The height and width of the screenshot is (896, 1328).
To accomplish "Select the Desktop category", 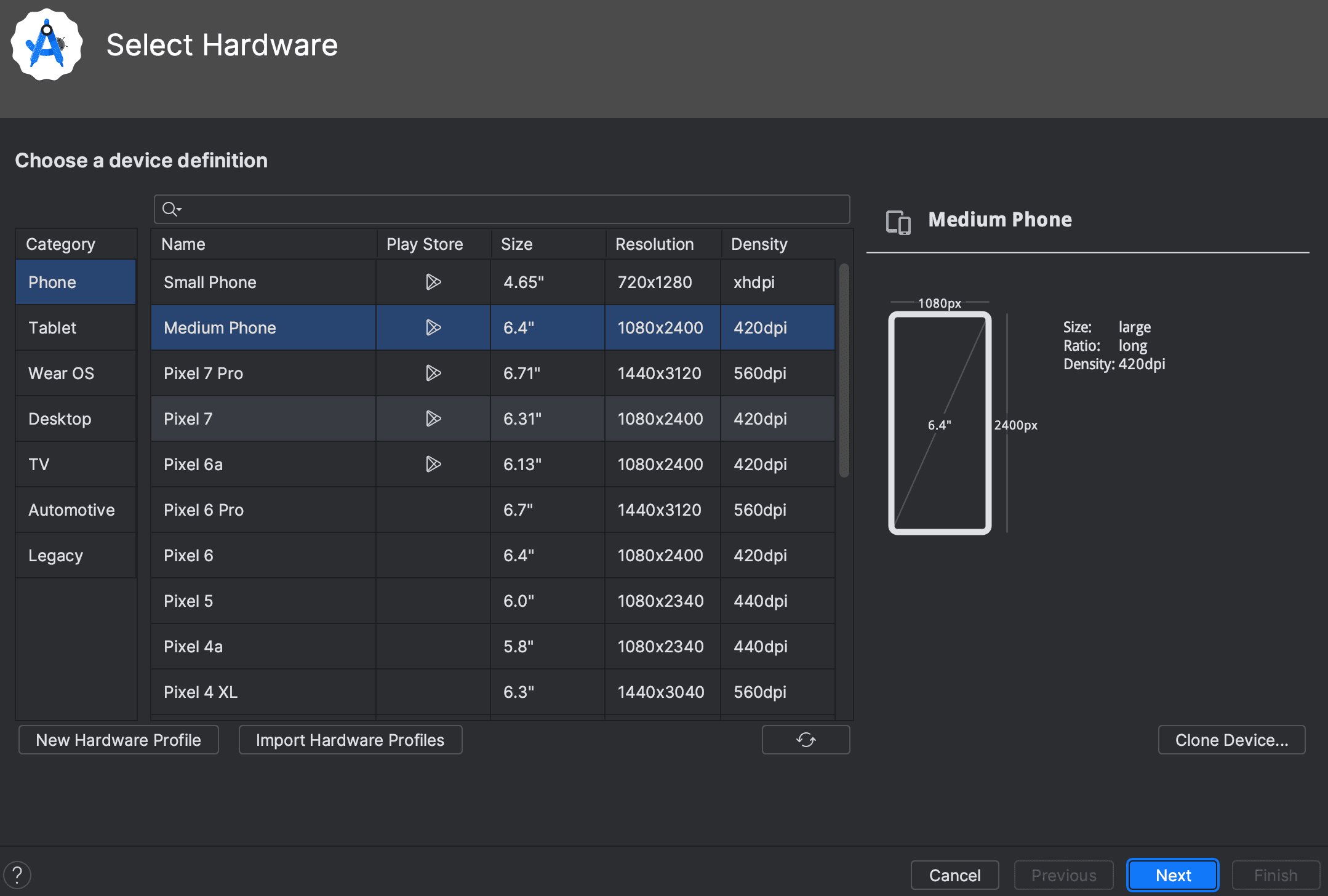I will coord(76,418).
